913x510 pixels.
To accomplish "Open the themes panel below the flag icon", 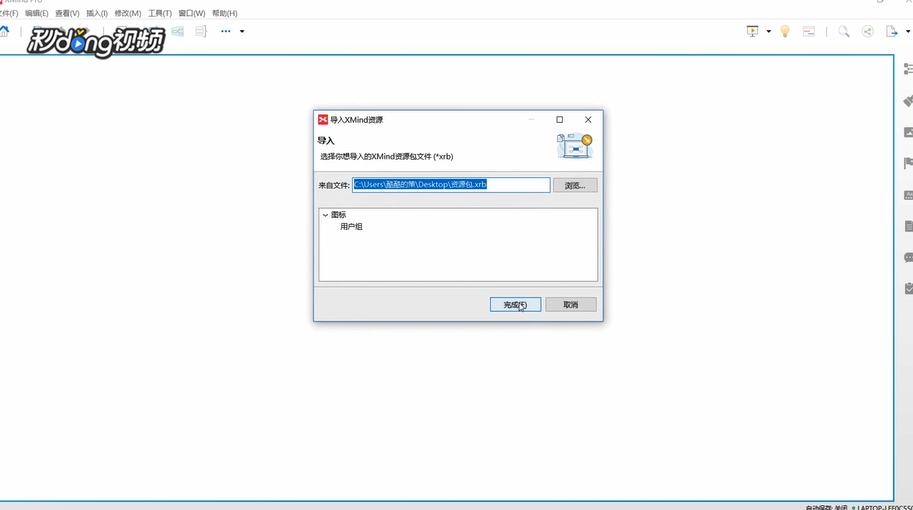I will (x=908, y=195).
